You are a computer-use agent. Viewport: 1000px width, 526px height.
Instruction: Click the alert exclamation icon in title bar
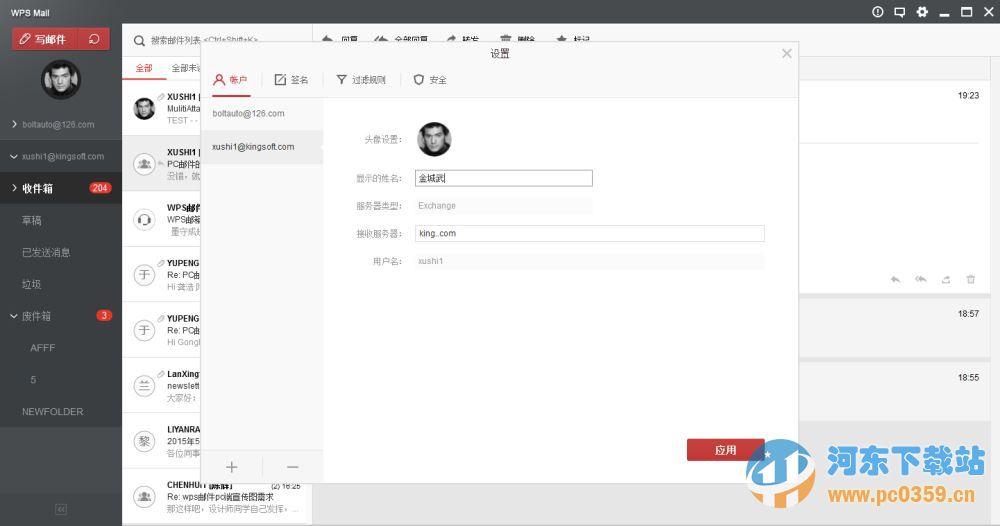[878, 11]
